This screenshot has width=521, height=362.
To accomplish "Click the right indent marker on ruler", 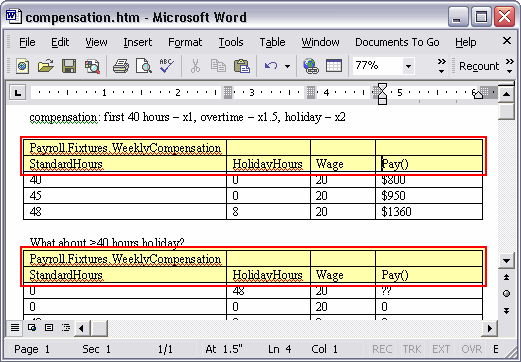I will point(478,95).
